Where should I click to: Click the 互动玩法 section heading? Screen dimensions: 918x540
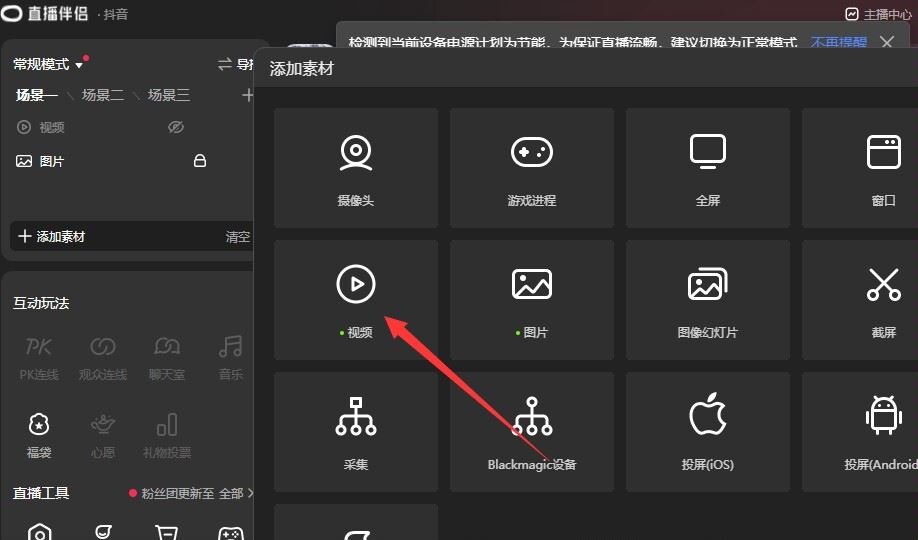click(x=41, y=303)
